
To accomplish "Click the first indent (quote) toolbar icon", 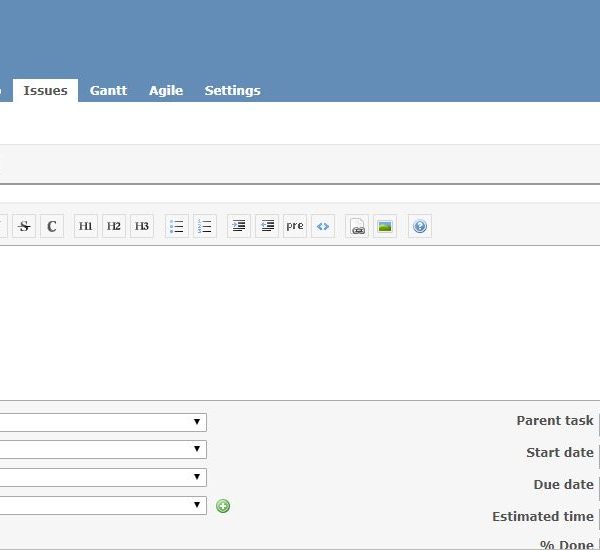I will (x=239, y=227).
